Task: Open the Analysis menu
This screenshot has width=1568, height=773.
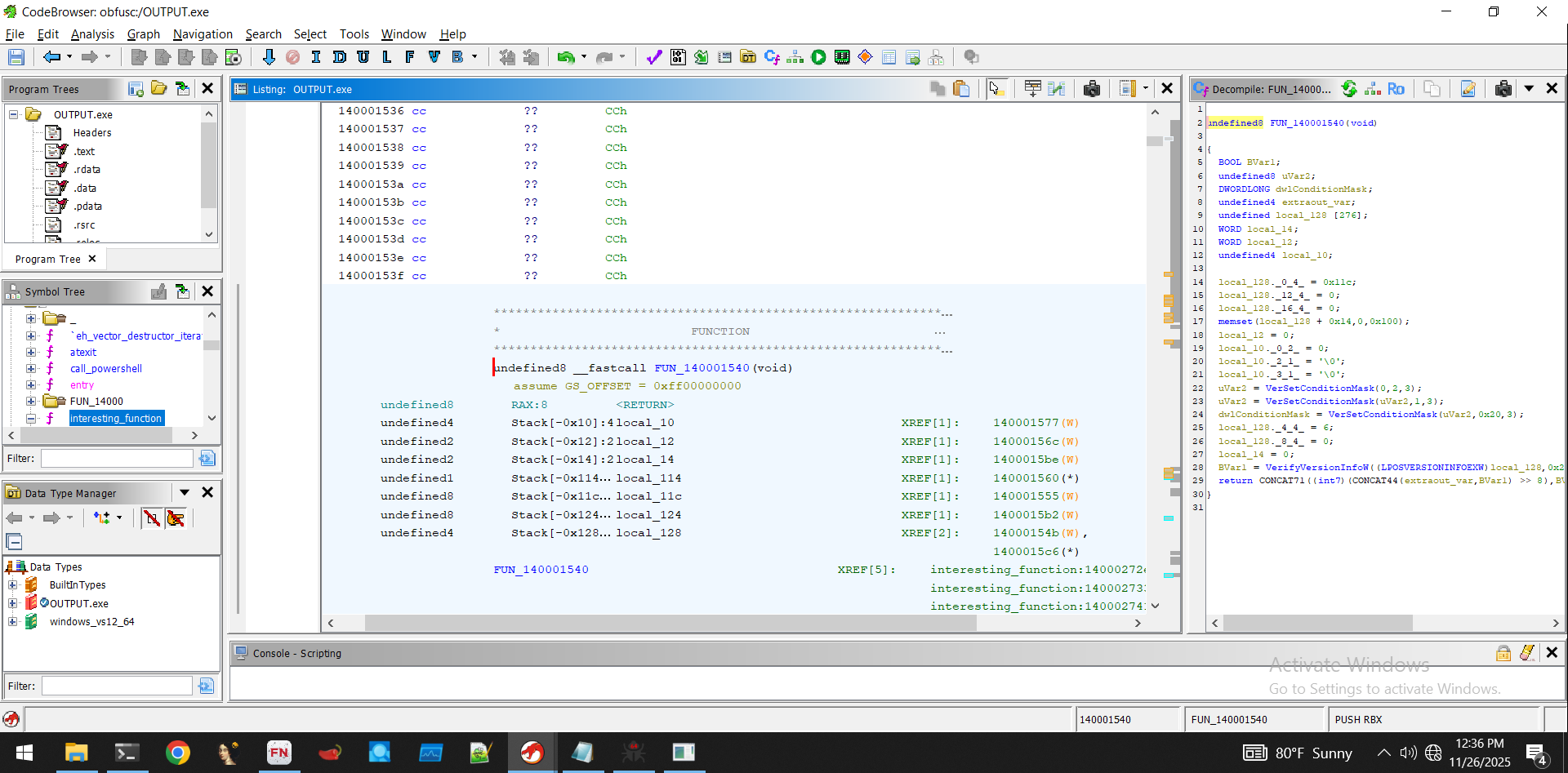Action: (x=92, y=34)
